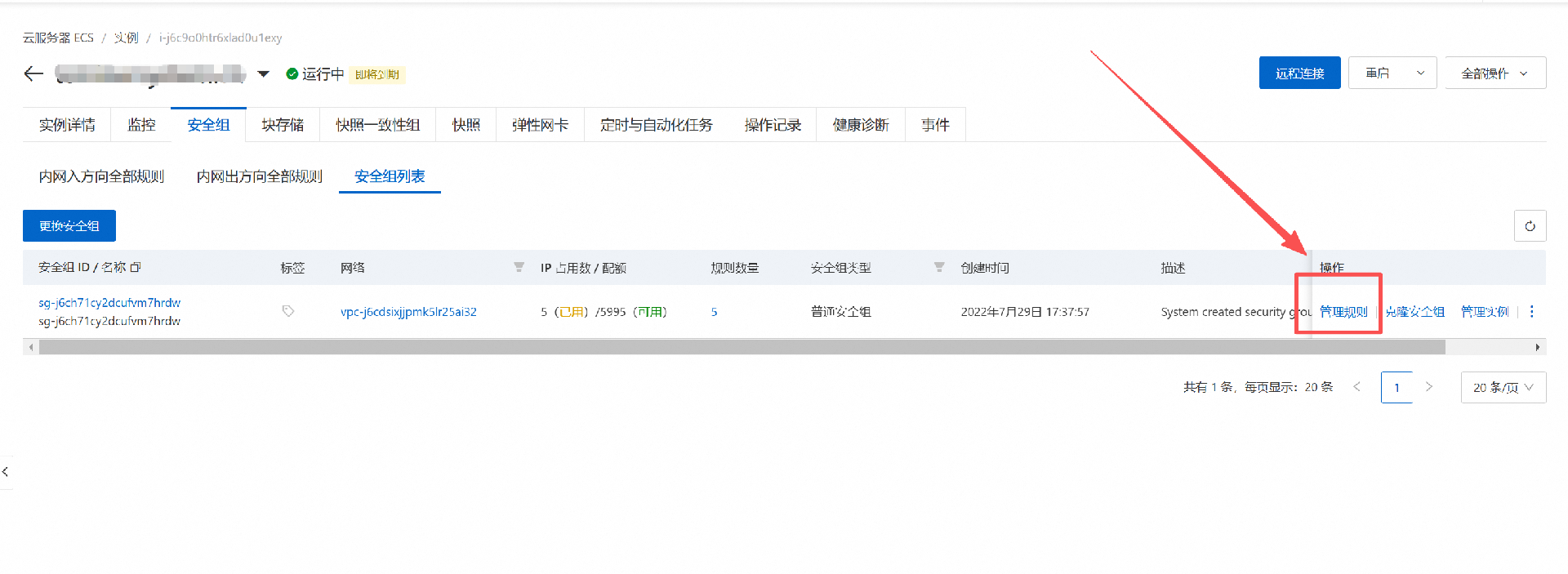Screen dimensions: 1568x574
Task: Collapse the left side panel arrow
Action: point(6,472)
